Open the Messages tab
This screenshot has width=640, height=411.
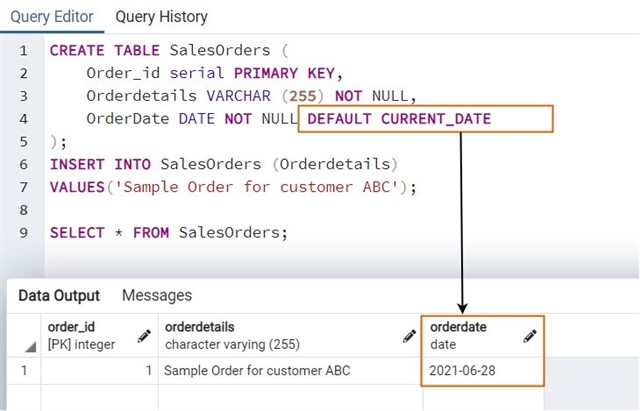coord(157,295)
